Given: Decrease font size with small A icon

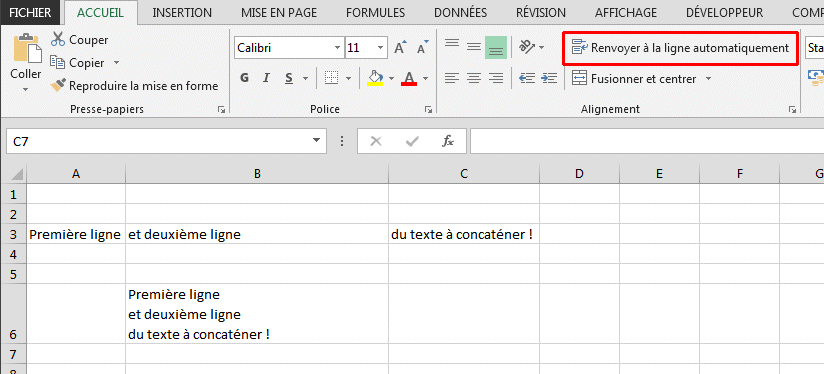Looking at the screenshot, I should coord(423,48).
